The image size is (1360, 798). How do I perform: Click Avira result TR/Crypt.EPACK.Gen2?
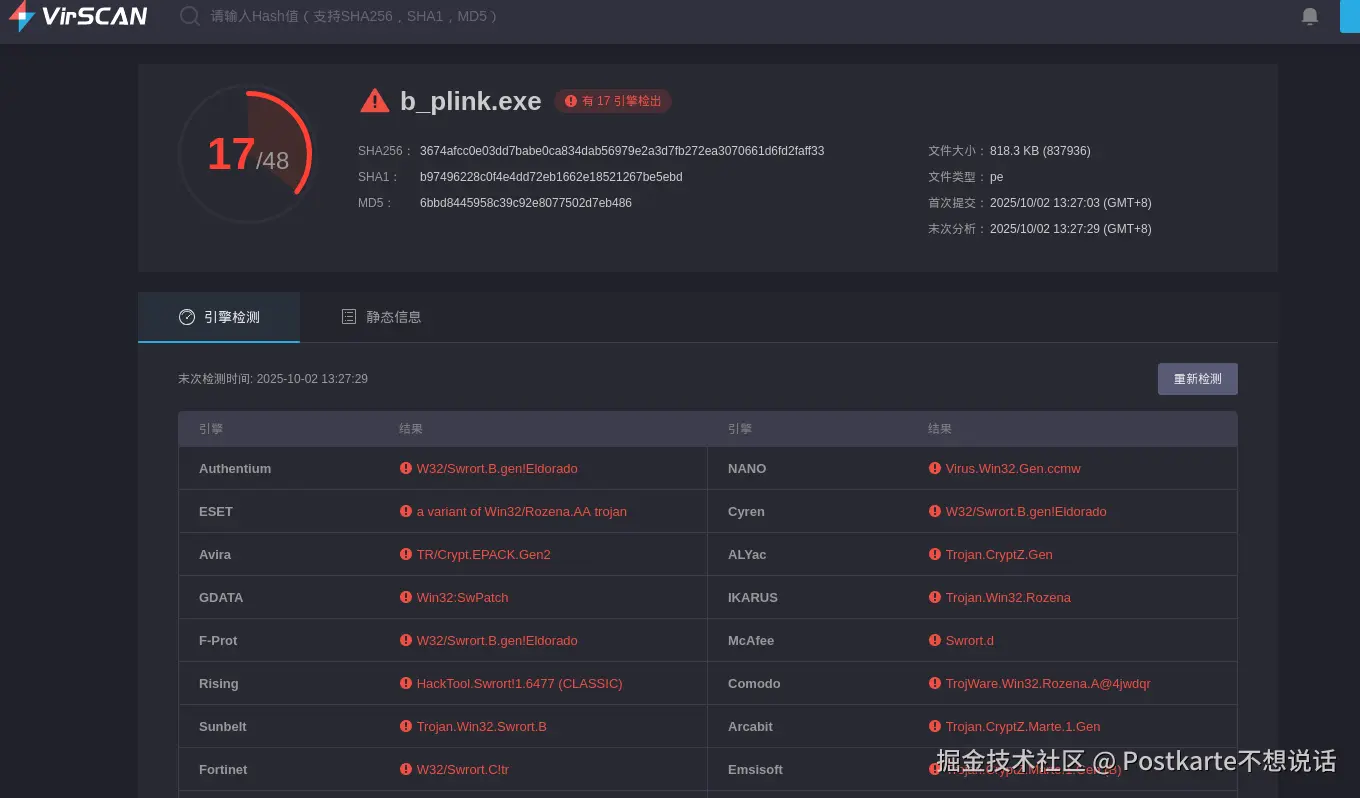(x=484, y=554)
